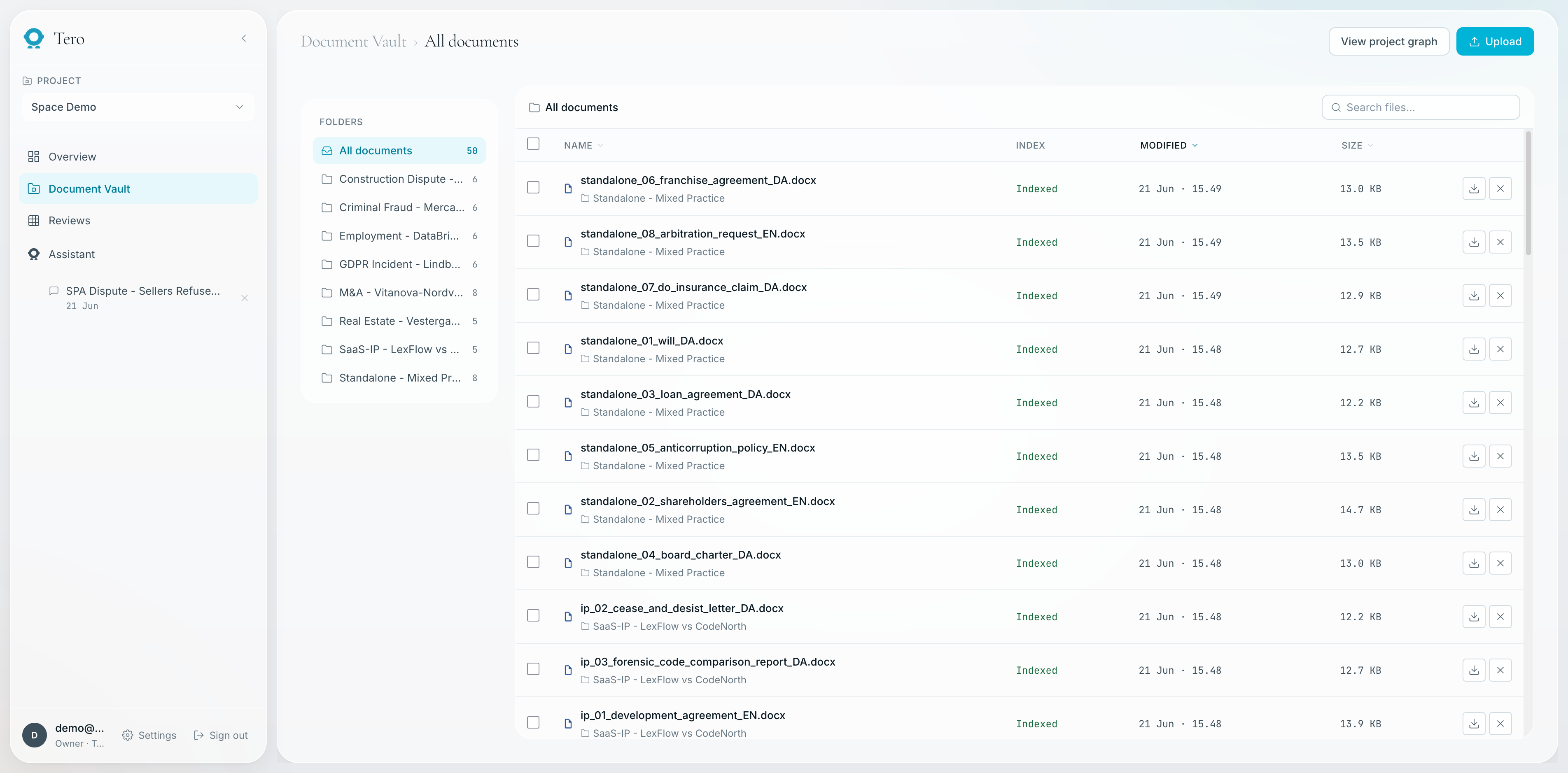Download standalone_03_loan_agreement_DA.docx
Screen dimensions: 1568x773
(x=1474, y=403)
